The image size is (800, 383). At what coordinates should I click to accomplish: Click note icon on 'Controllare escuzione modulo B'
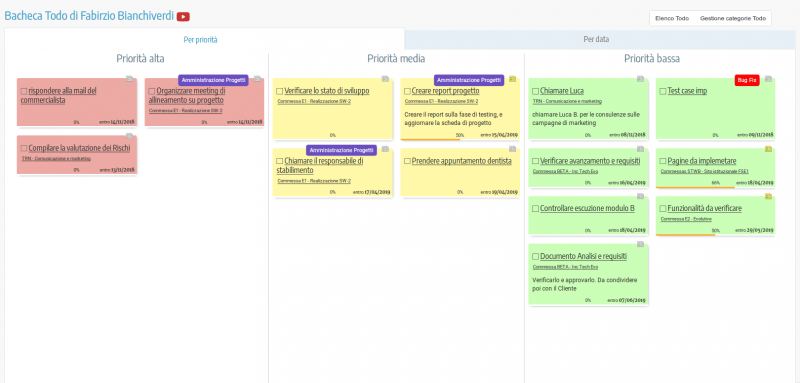(x=640, y=196)
